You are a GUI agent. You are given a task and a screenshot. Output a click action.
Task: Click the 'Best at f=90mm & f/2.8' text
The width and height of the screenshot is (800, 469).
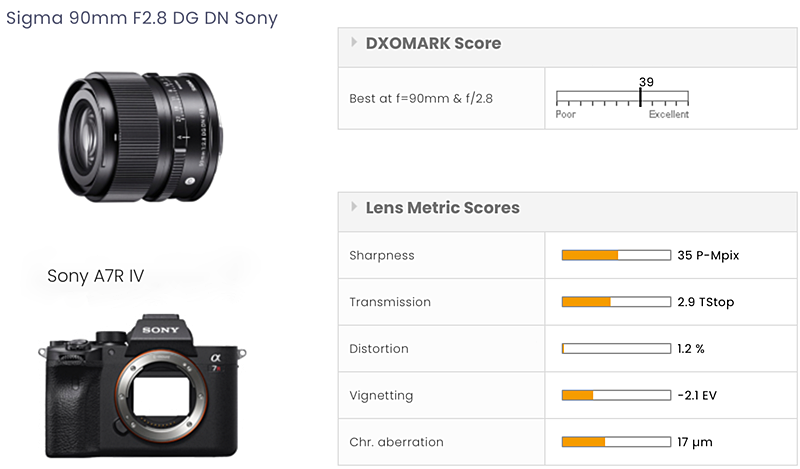(421, 98)
